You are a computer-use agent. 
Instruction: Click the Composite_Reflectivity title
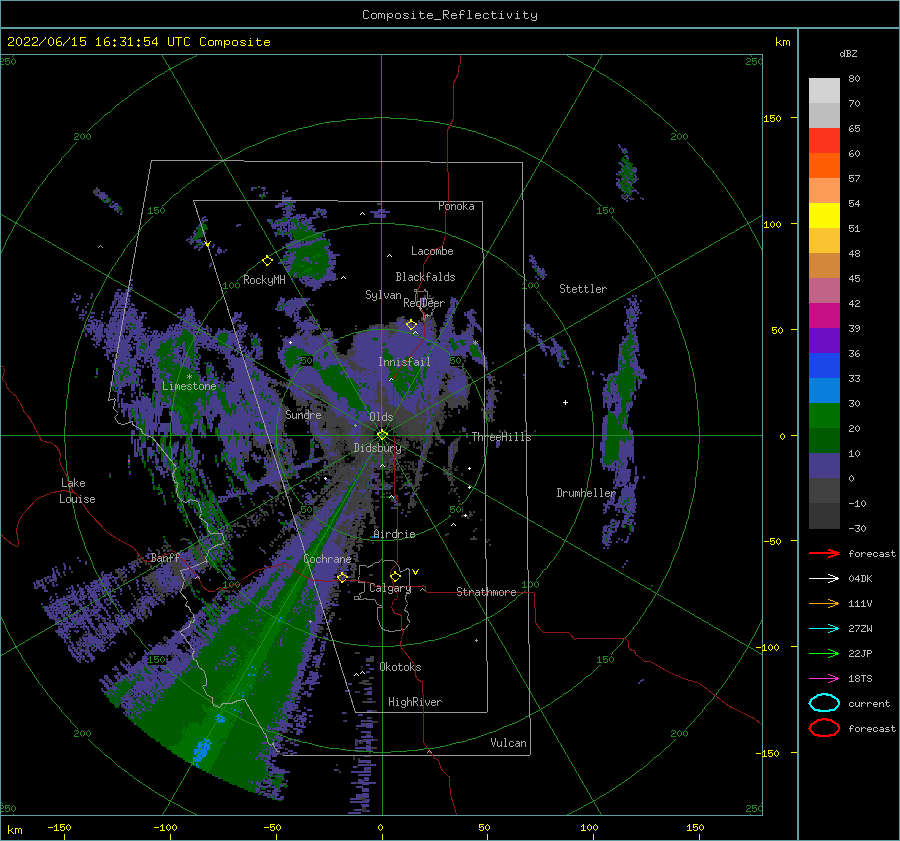coord(450,15)
